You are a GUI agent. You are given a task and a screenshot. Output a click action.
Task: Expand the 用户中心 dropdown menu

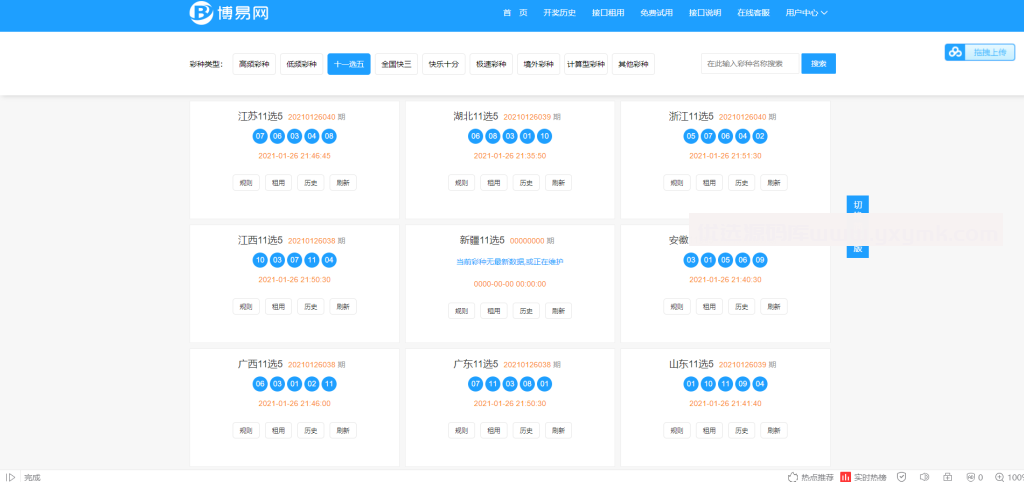point(806,13)
